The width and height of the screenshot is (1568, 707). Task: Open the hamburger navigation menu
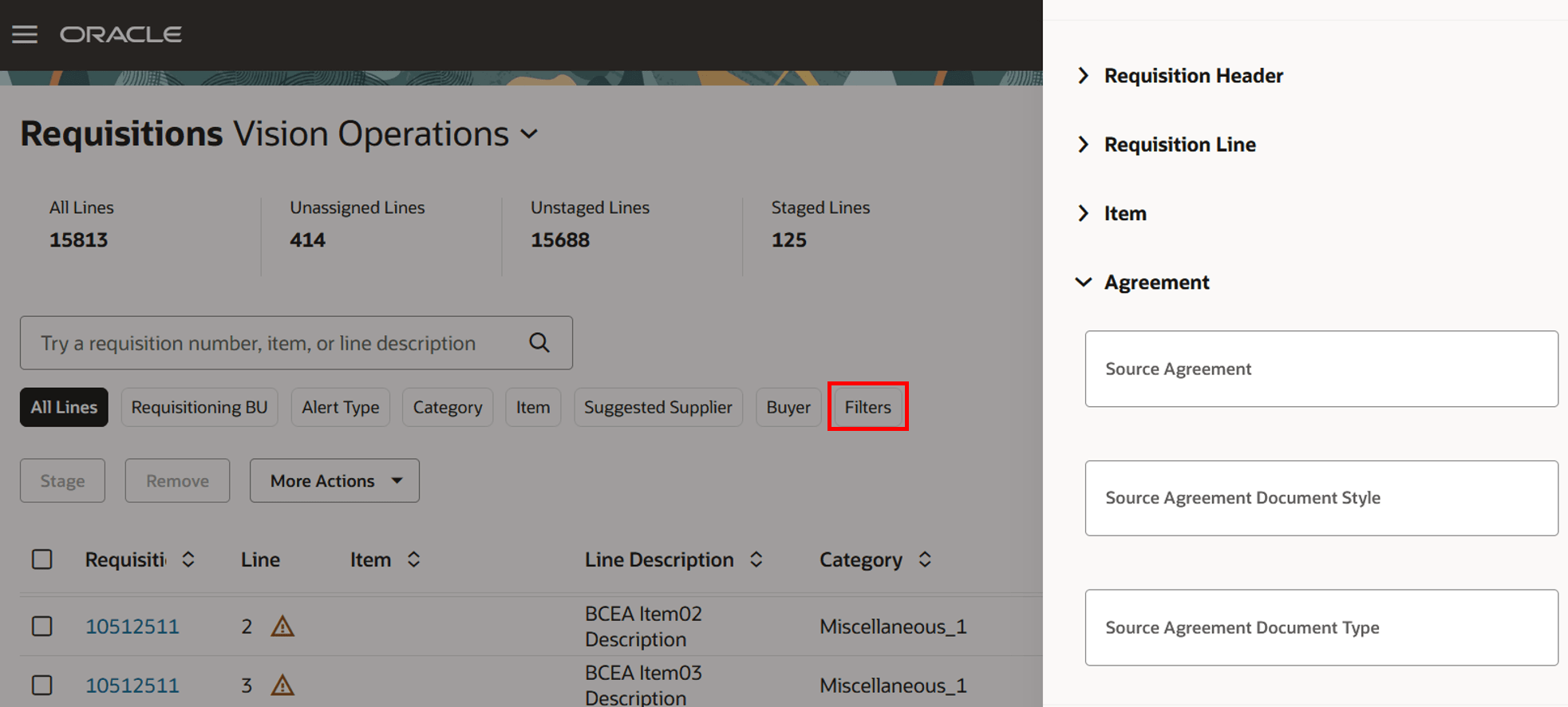[25, 34]
